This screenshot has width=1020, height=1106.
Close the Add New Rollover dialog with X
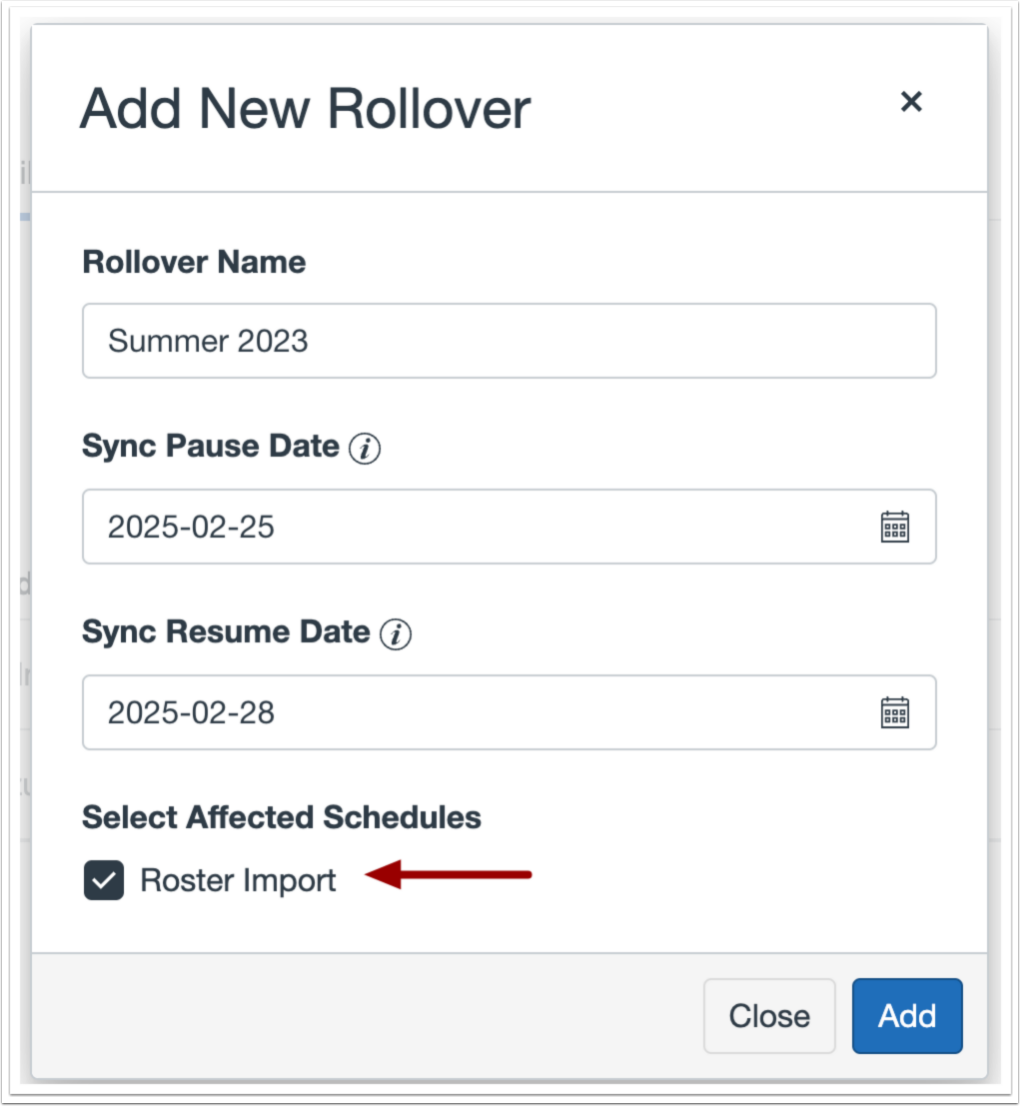(910, 101)
